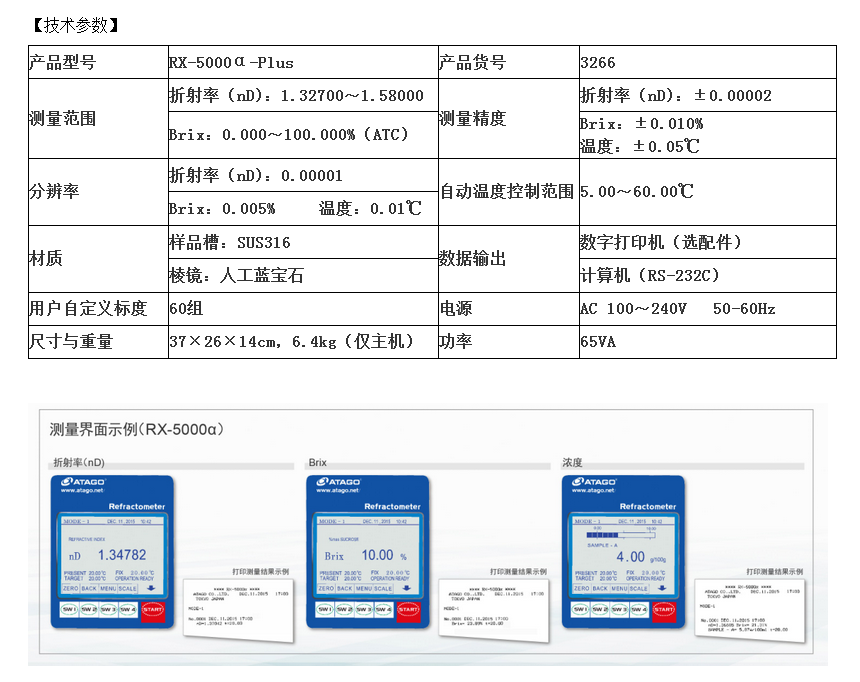
Task: Select the 分辨率 label cell
Action: tap(98, 192)
